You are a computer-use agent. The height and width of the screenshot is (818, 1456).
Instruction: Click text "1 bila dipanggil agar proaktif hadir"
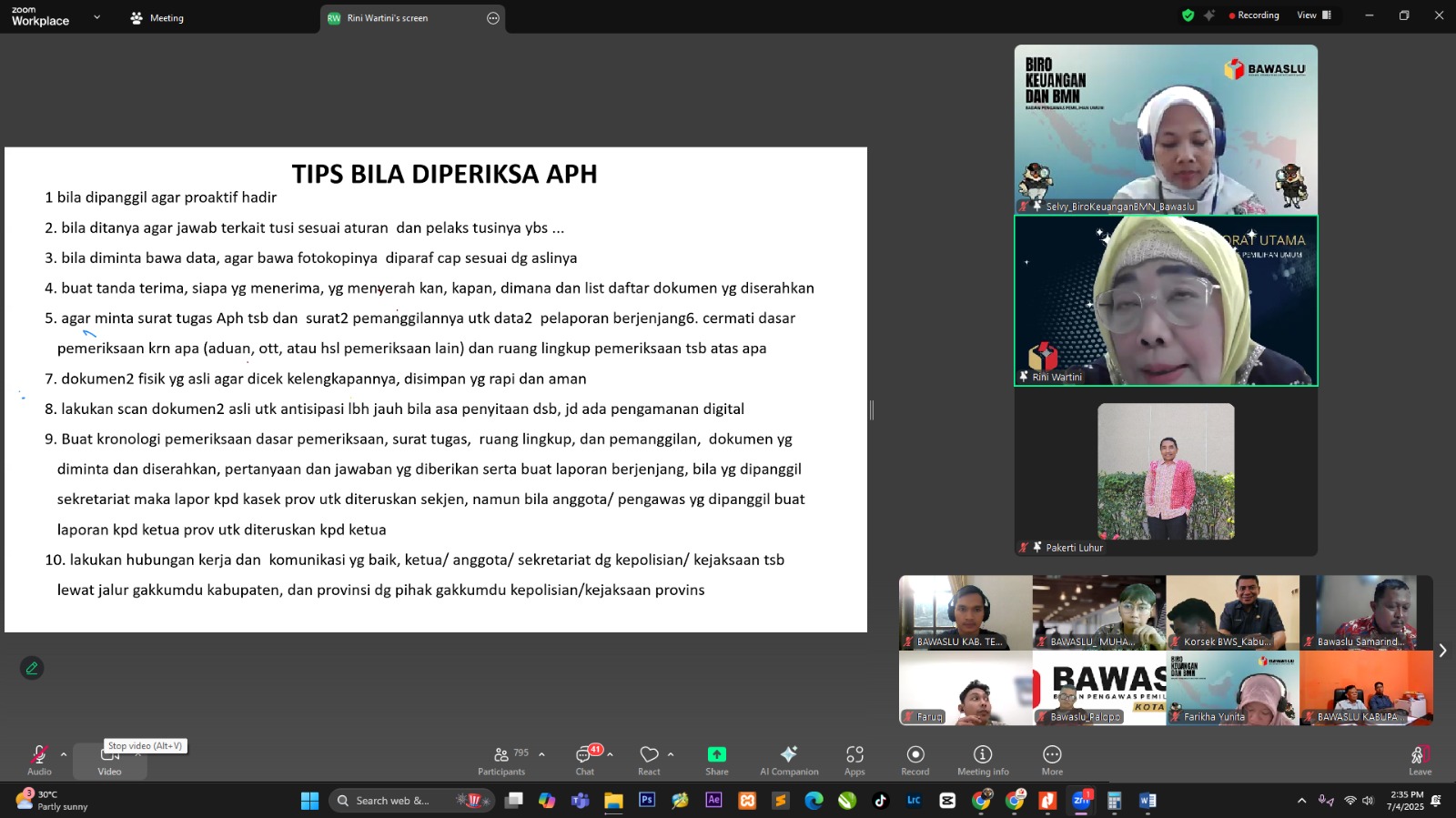(161, 197)
